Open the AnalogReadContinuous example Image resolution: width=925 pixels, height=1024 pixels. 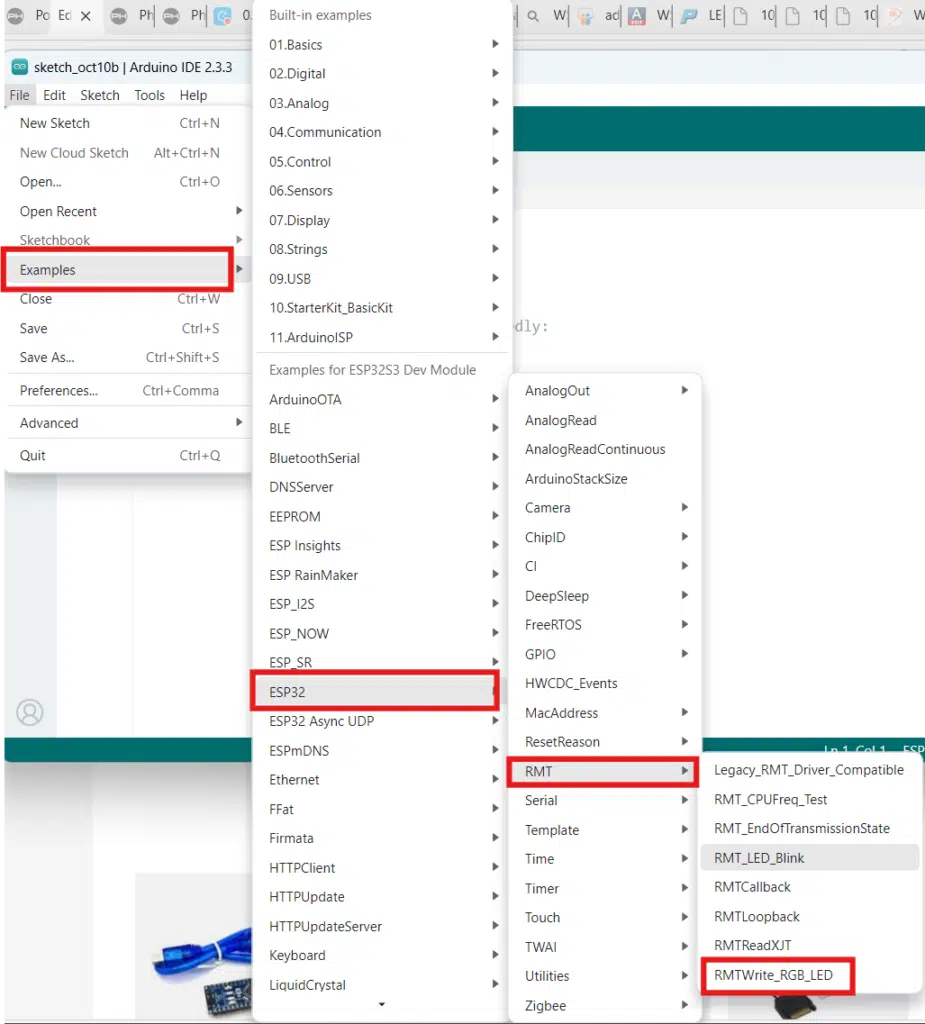point(605,449)
